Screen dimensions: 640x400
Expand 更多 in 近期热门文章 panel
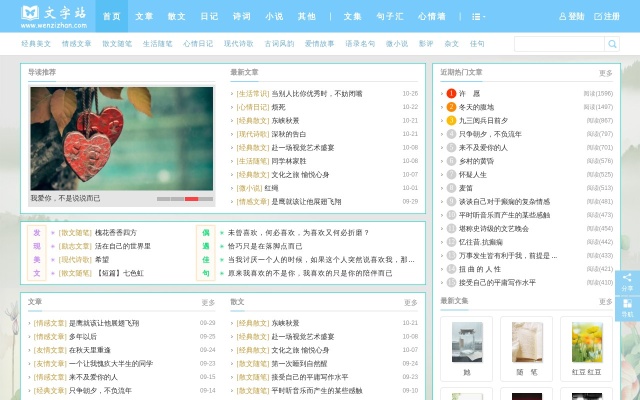point(605,73)
